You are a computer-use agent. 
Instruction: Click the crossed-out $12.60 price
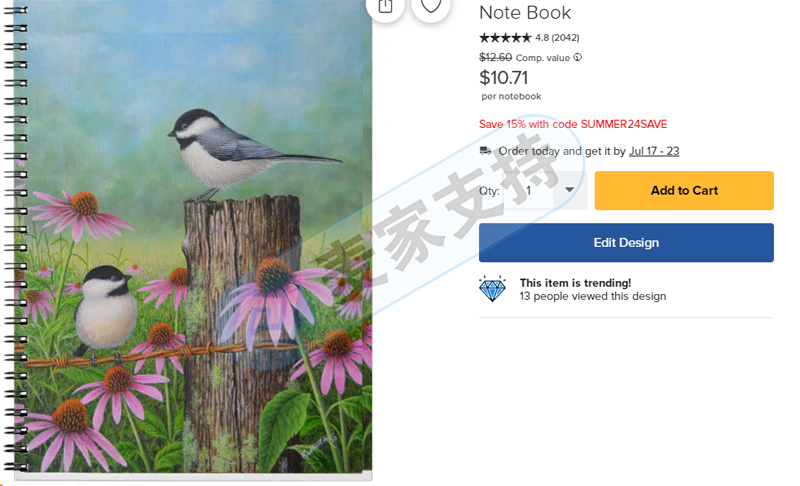(495, 58)
